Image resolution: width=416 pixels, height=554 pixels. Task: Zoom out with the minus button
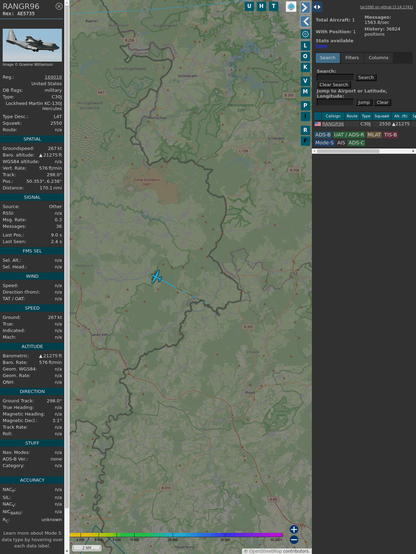coord(294,540)
